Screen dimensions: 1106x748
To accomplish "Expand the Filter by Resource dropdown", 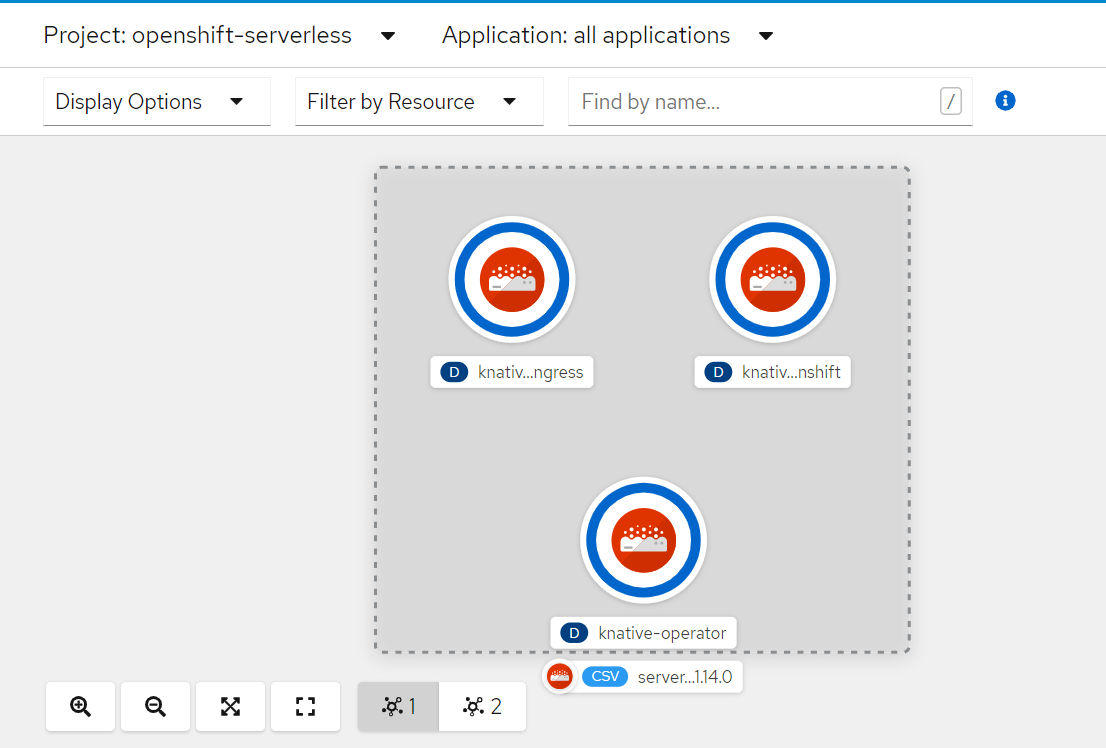I will (419, 102).
